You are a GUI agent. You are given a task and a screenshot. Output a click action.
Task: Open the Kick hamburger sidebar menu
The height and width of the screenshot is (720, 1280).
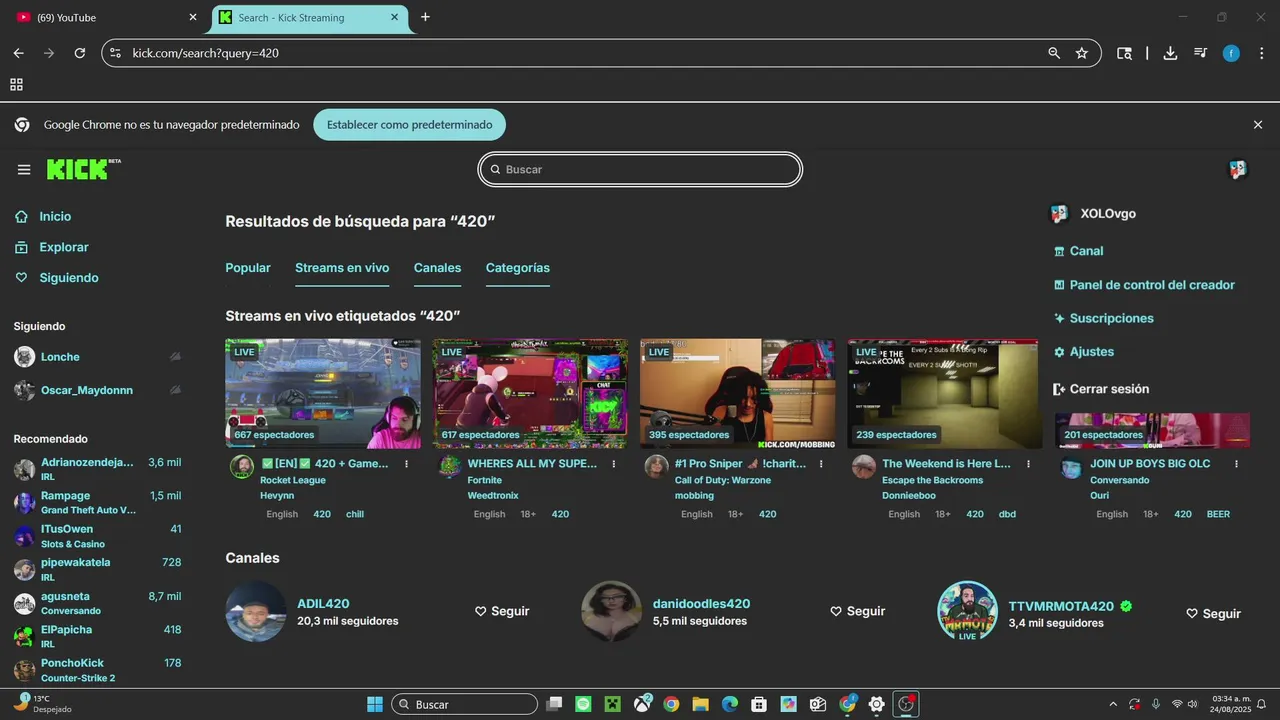coord(24,170)
